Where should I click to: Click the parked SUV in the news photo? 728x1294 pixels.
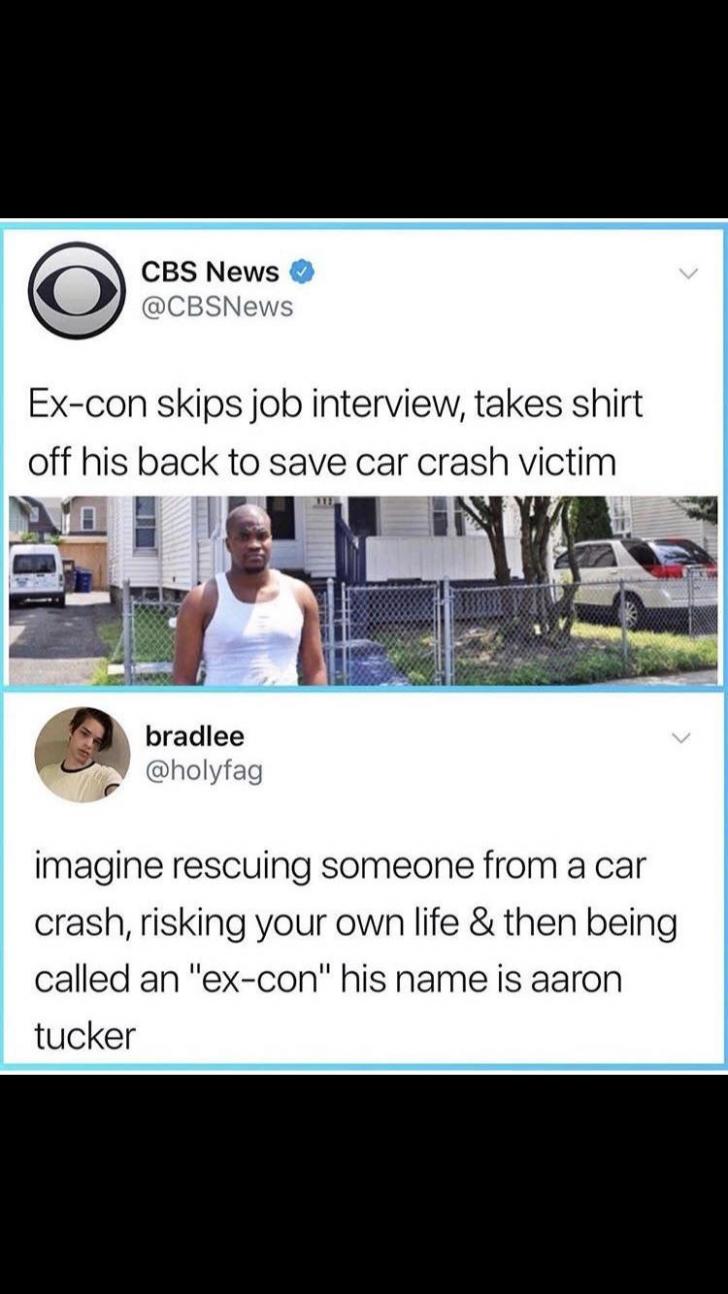636,580
